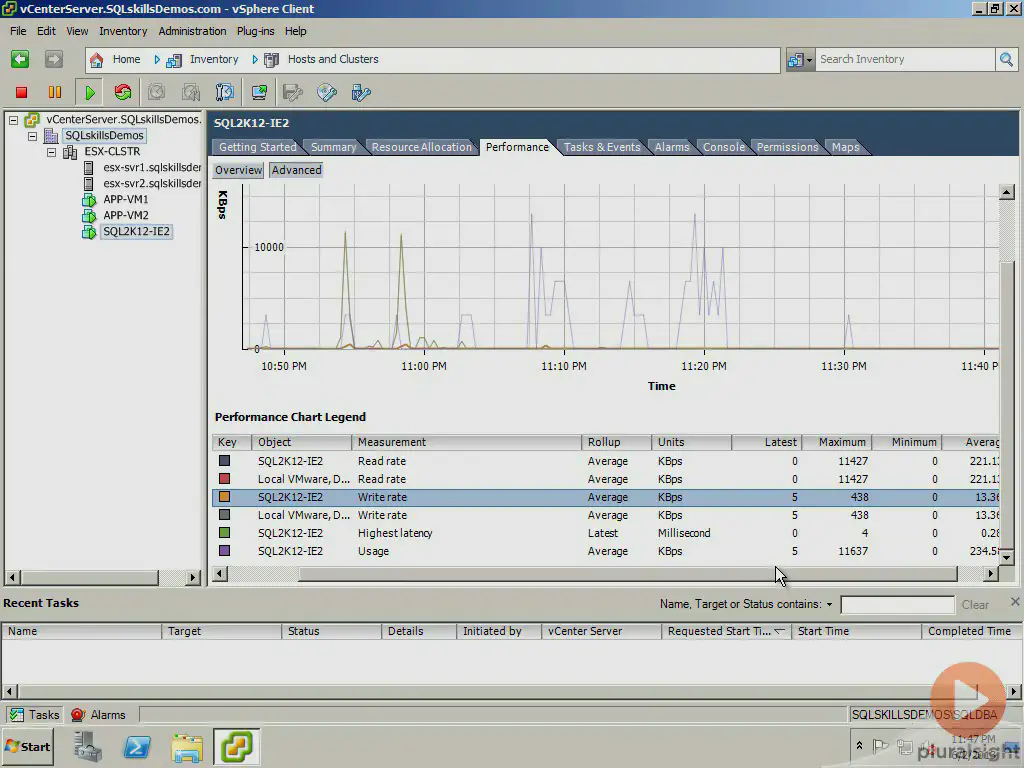Open the Name, Target or Status filter dropdown

click(x=829, y=605)
